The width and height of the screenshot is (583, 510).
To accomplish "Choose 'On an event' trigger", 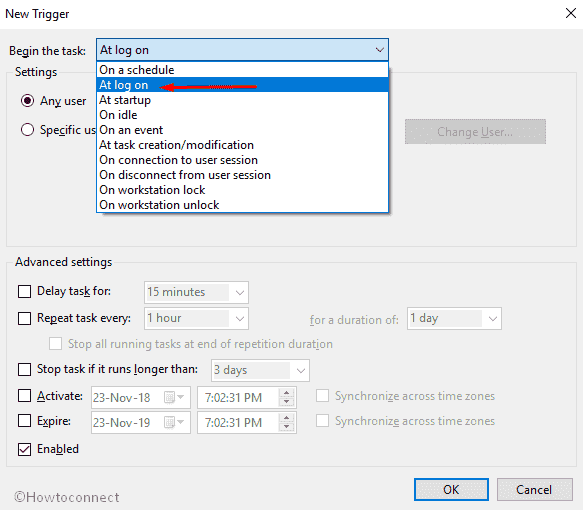I will pos(242,130).
